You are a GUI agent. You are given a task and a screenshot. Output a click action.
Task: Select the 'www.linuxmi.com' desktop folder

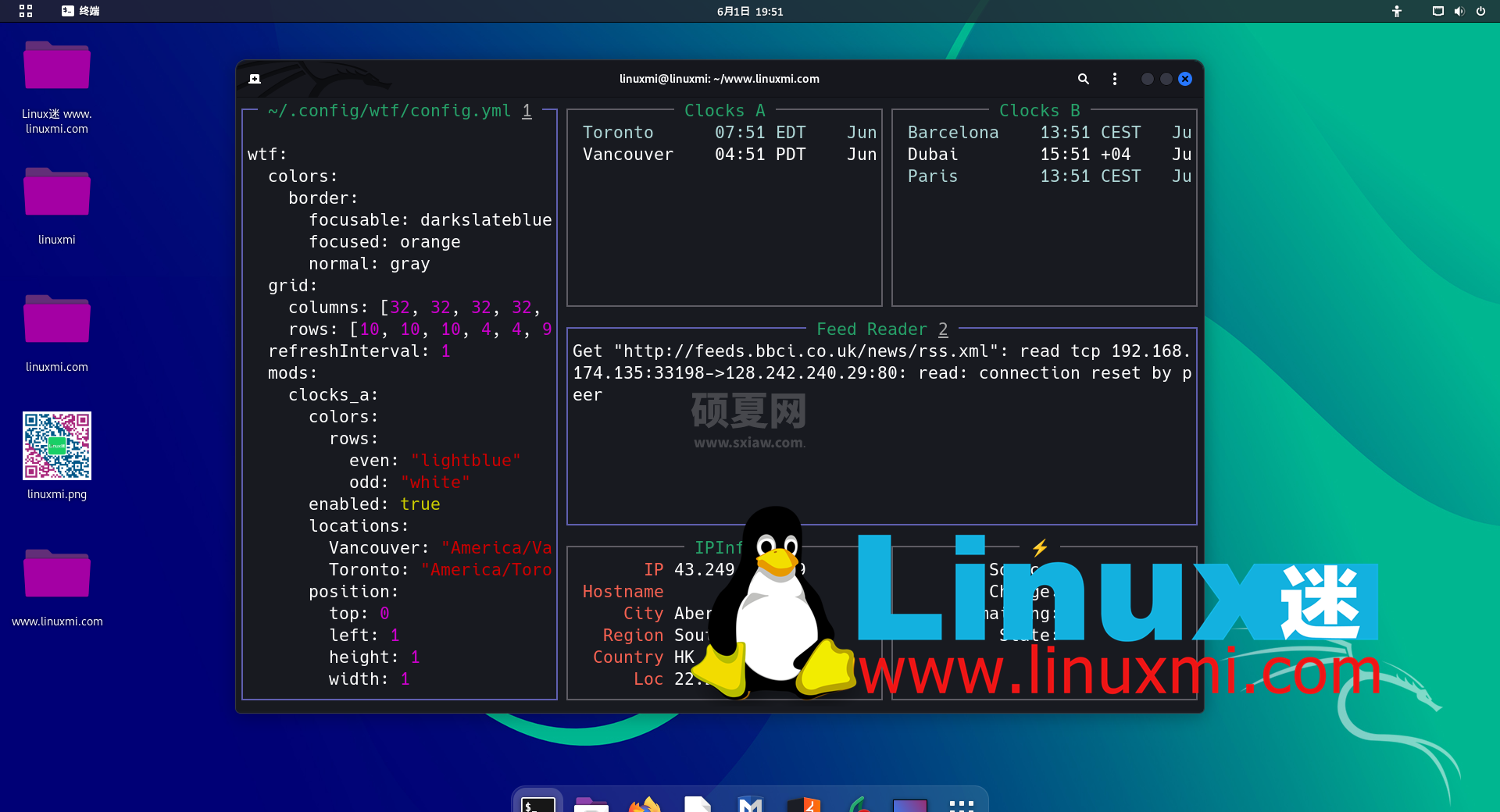coord(57,588)
